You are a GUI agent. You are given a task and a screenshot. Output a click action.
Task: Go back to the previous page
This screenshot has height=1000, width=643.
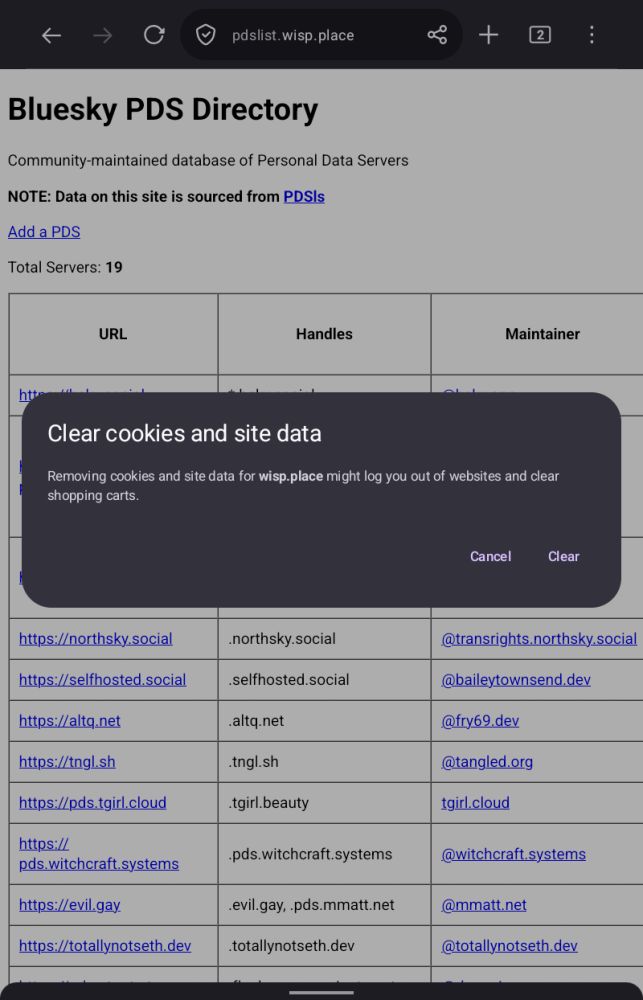(x=51, y=35)
